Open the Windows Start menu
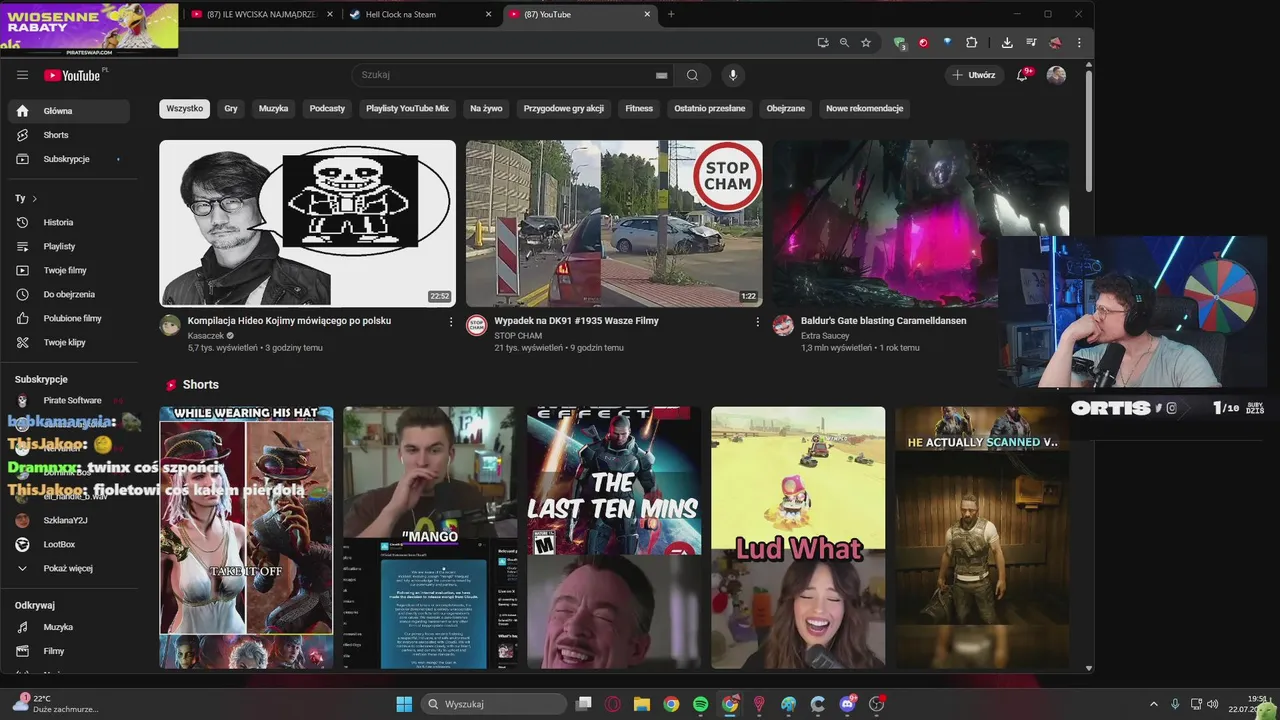This screenshot has width=1280, height=720. (404, 704)
